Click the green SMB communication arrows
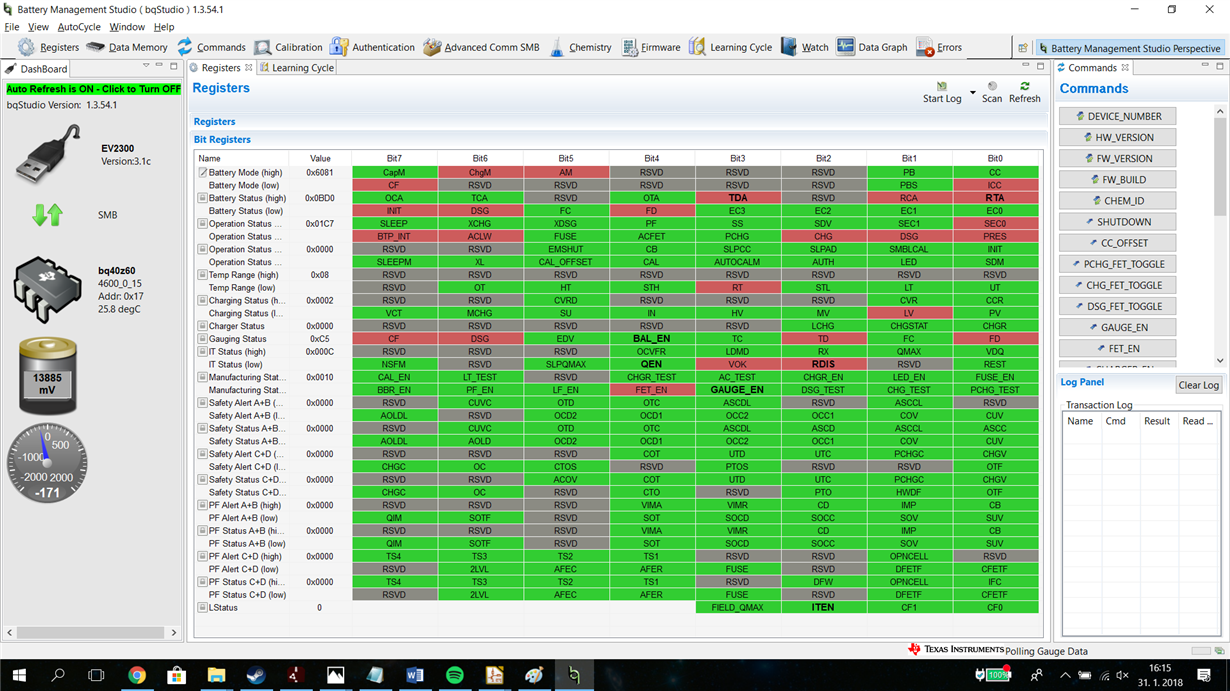Viewport: 1230px width, 691px height. (47, 214)
